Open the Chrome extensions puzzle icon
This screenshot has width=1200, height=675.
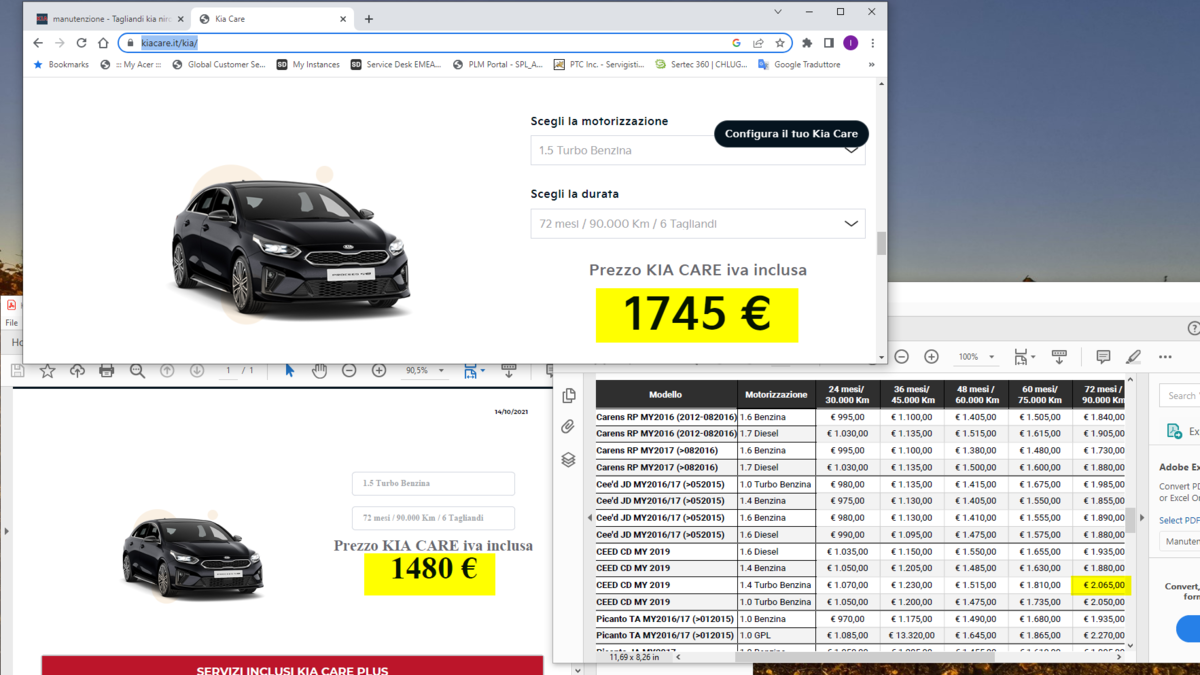pyautogui.click(x=807, y=43)
